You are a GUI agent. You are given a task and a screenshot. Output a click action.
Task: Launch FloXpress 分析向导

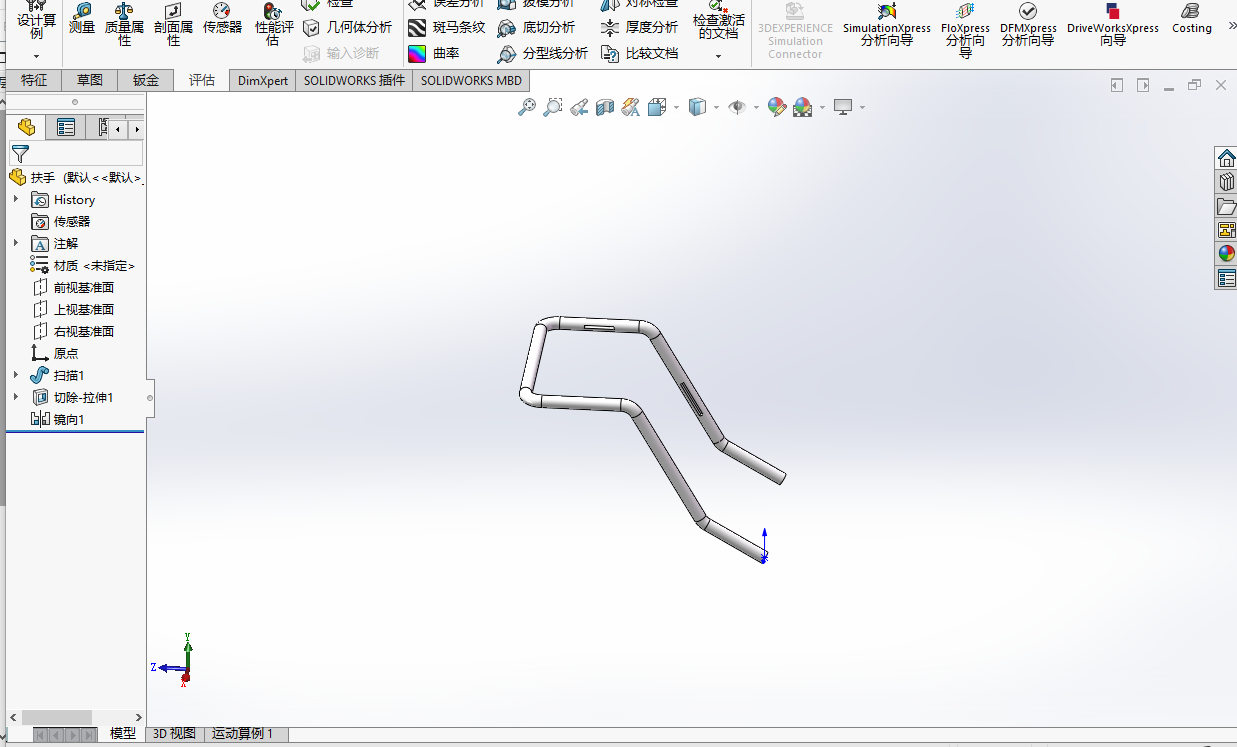965,30
